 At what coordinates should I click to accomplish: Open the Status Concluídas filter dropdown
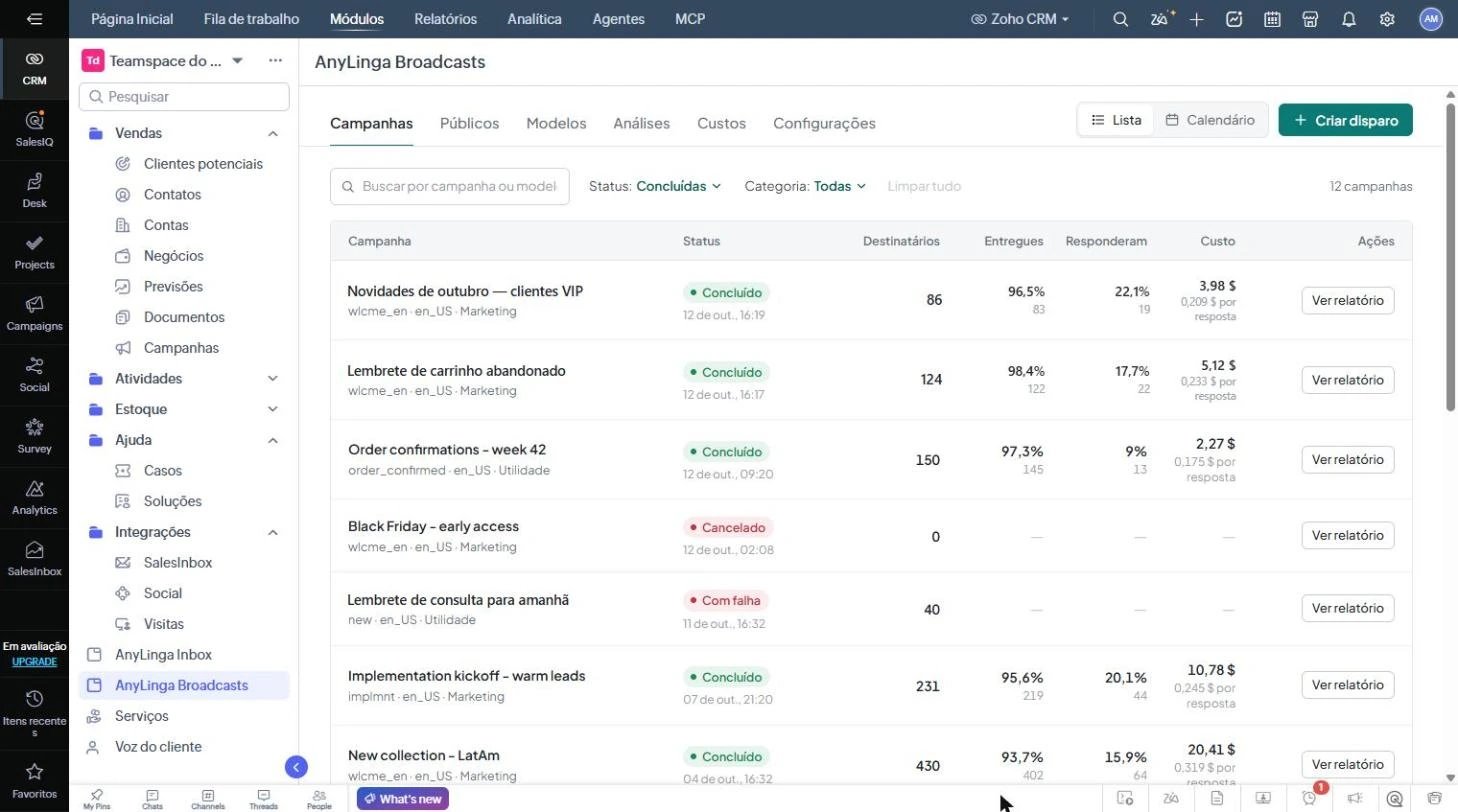point(655,186)
